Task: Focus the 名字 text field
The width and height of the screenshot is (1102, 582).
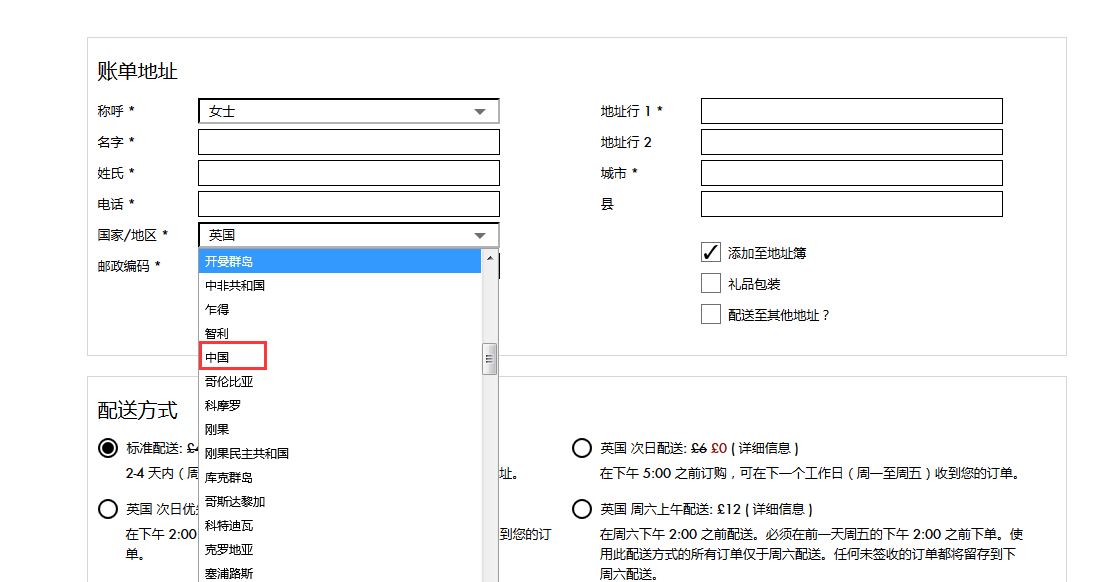Action: 348,142
